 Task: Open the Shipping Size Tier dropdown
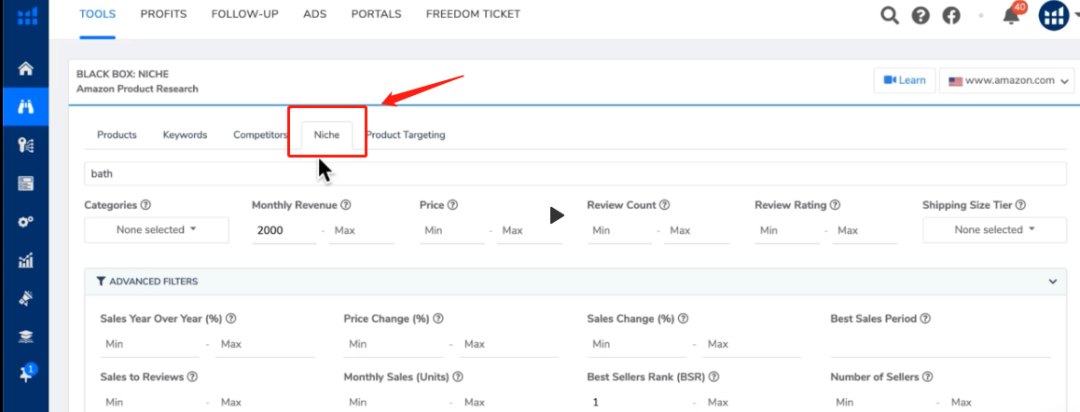tap(994, 230)
